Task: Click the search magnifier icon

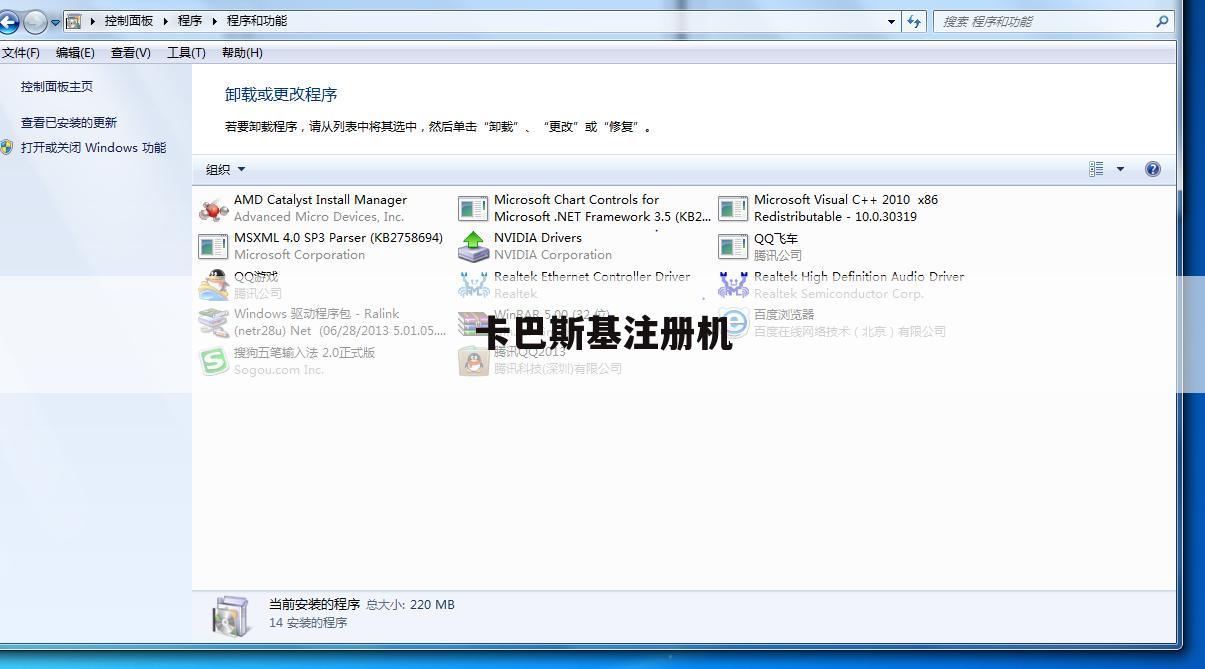Action: coord(1162,21)
